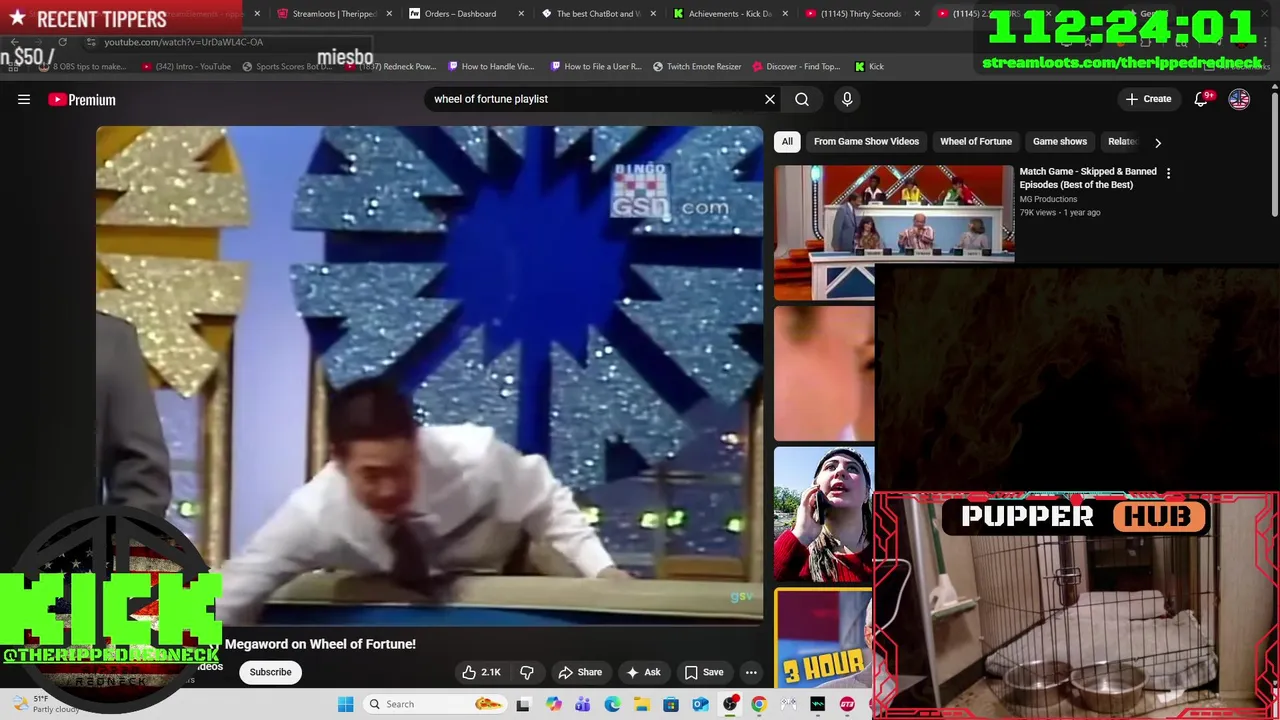Subscribe to the channel
1280x720 pixels.
(270, 672)
